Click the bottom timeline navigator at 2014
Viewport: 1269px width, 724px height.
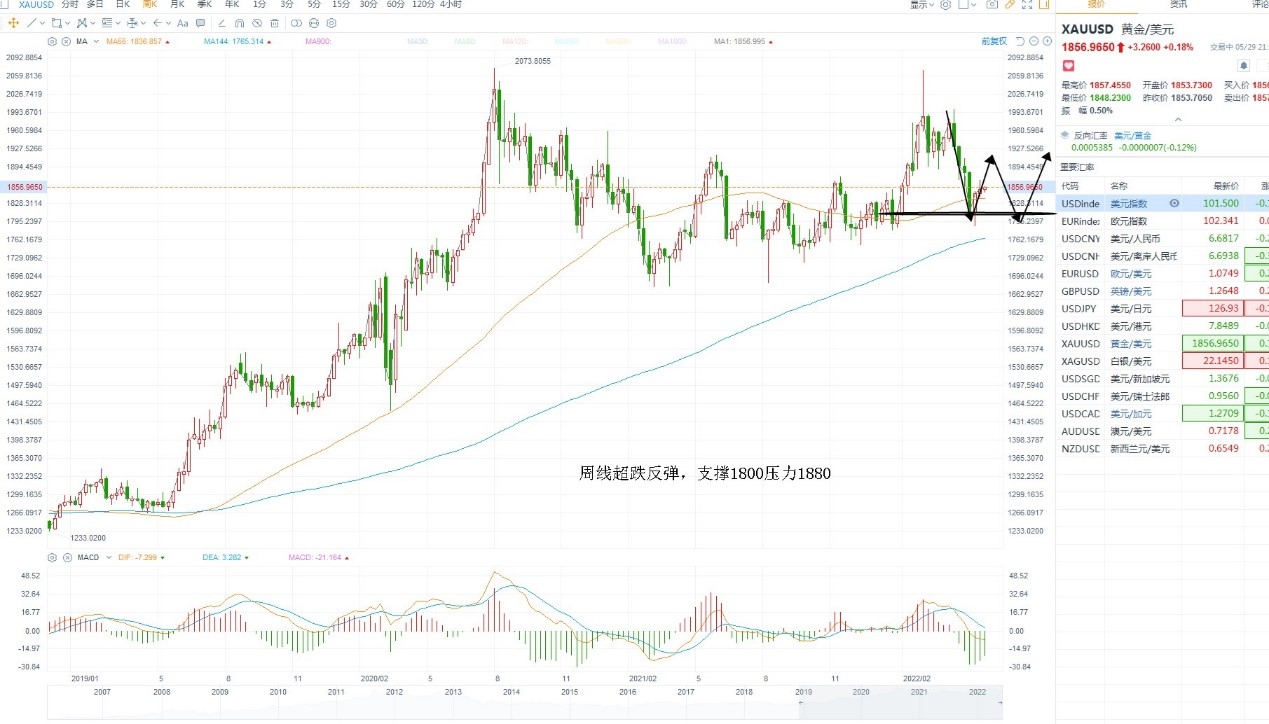511,691
